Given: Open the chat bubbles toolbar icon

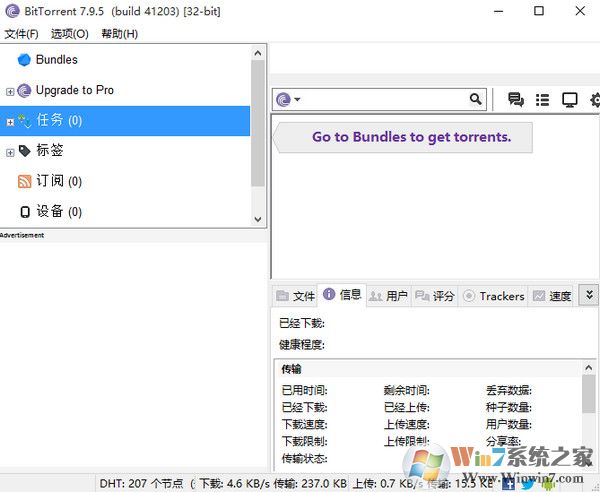Looking at the screenshot, I should [x=516, y=99].
